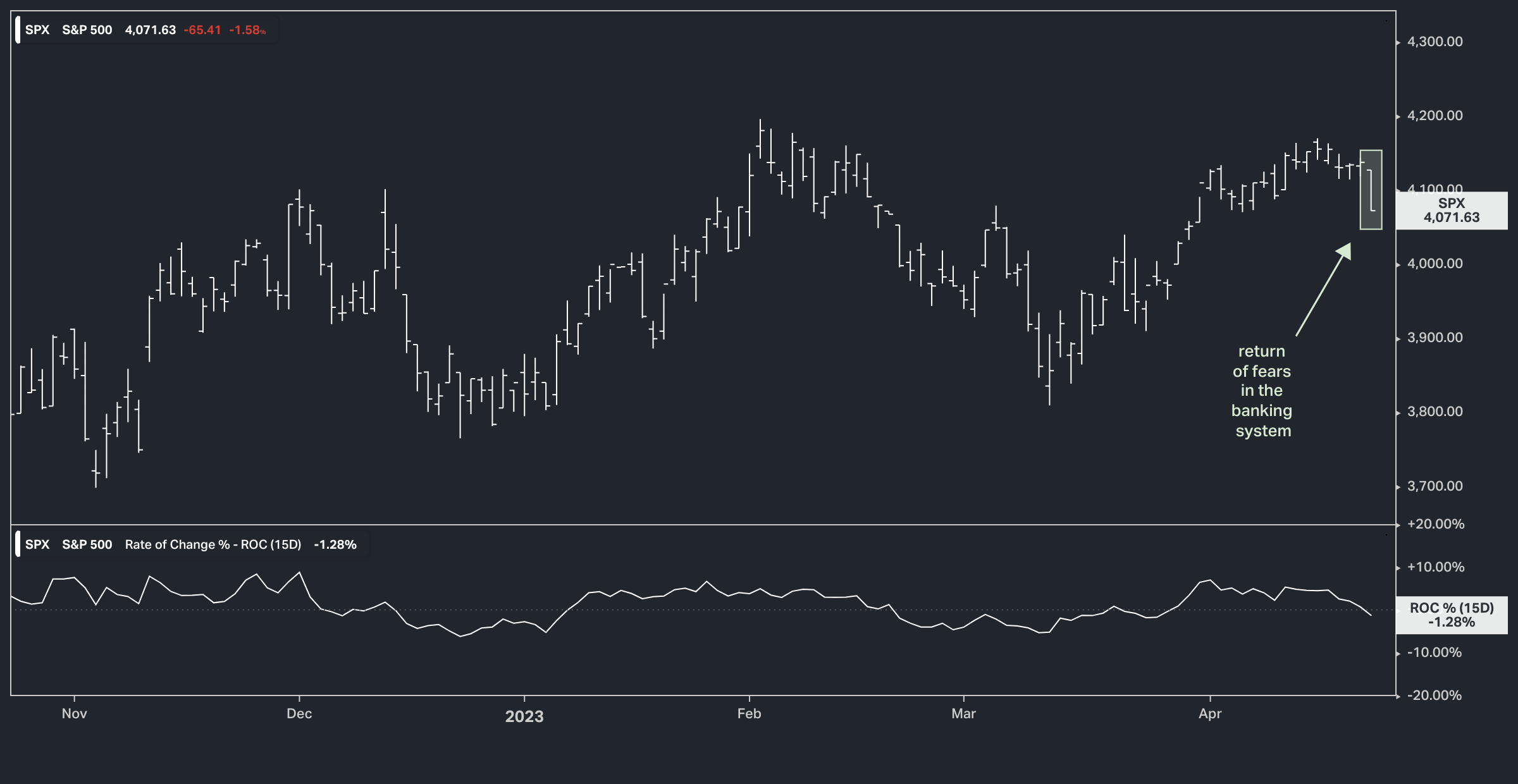This screenshot has height=784, width=1518.
Task: Click the 'return of fears in the banking system' annotation
Action: coord(1262,391)
